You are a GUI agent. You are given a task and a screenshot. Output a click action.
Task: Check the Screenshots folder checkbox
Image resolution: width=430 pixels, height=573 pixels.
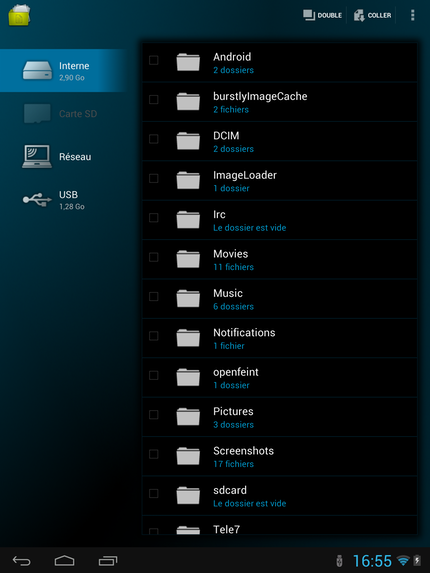pyautogui.click(x=154, y=454)
